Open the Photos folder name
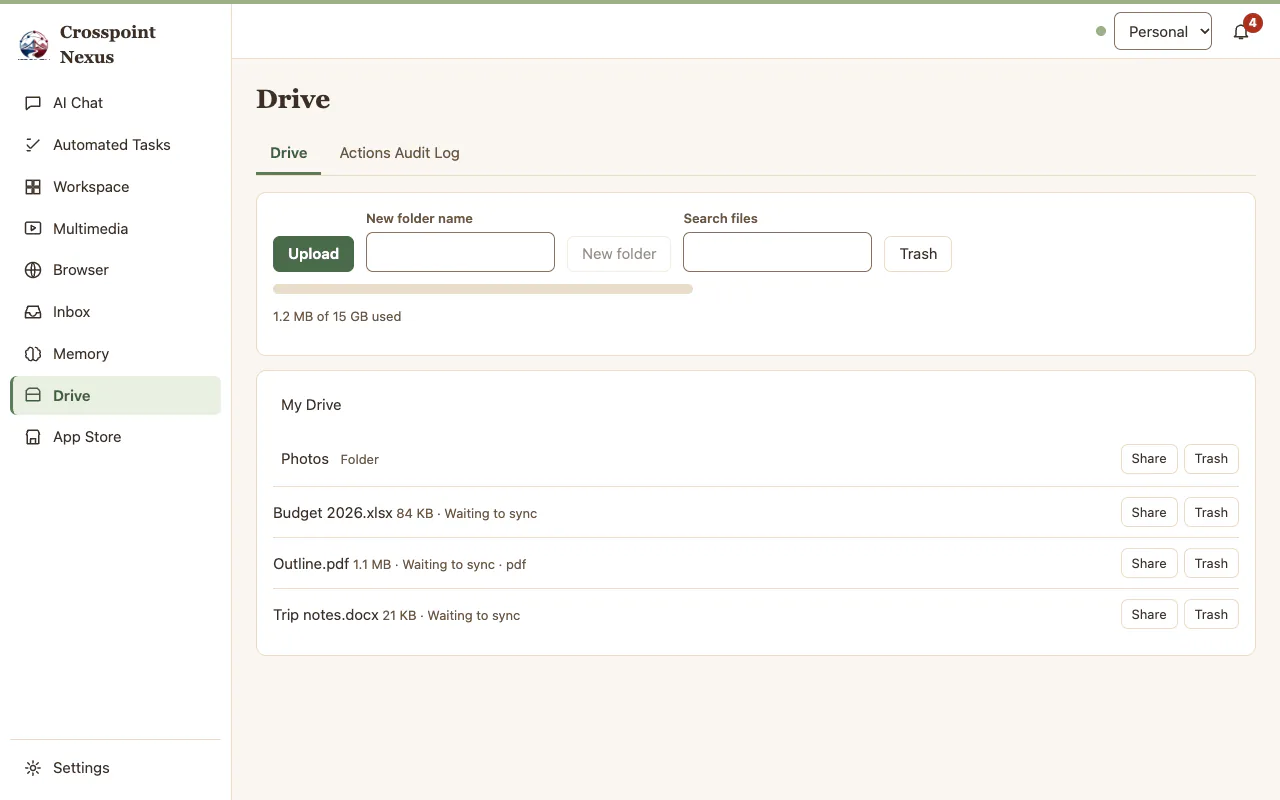The height and width of the screenshot is (800, 1280). [x=305, y=459]
